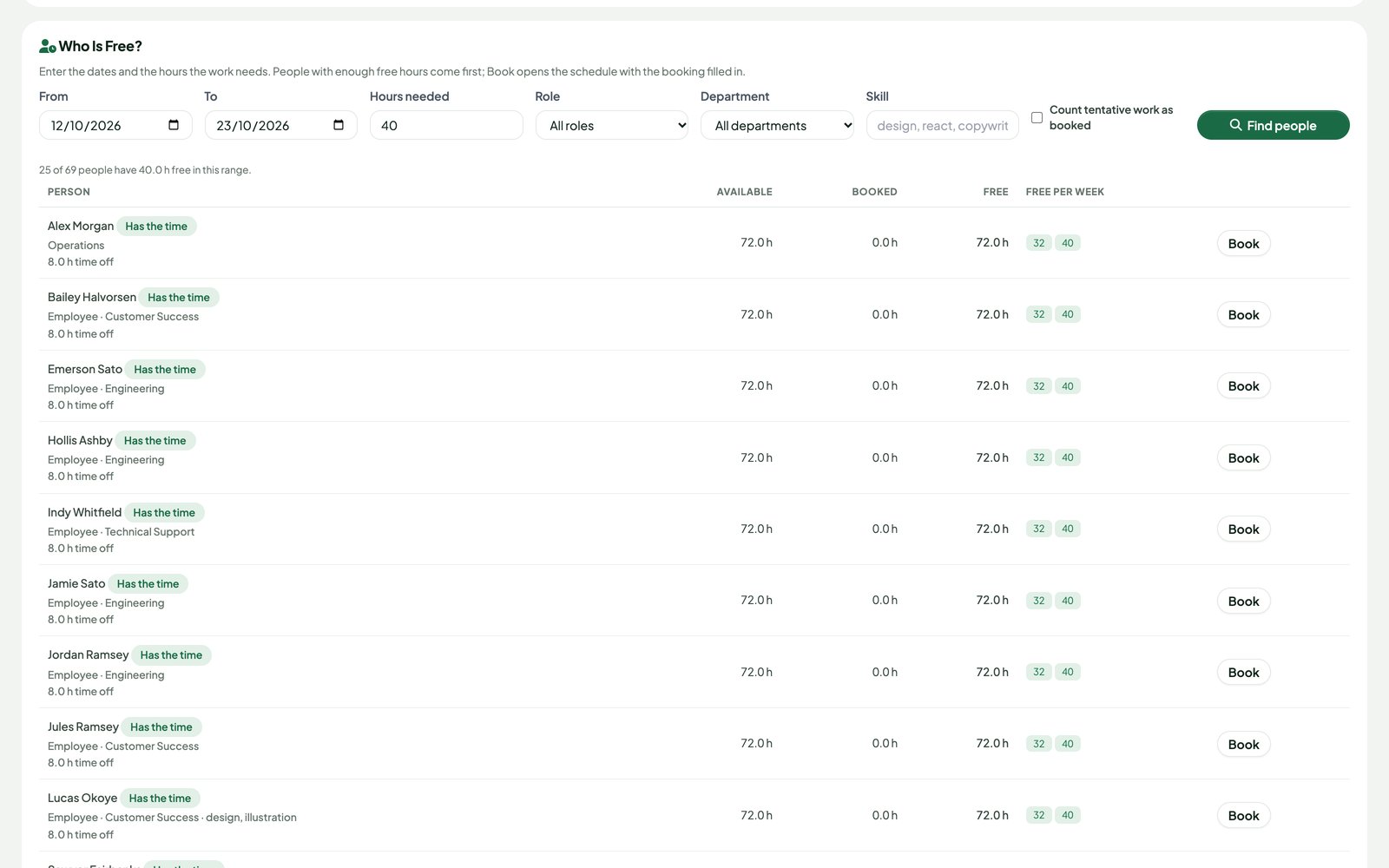1389x868 pixels.
Task: Click the Skill search field
Action: pyautogui.click(x=942, y=125)
